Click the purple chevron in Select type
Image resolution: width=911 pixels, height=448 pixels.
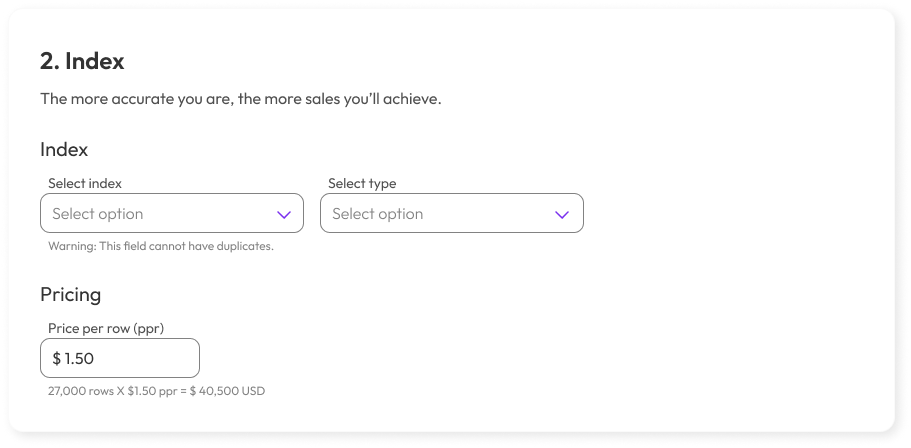pyautogui.click(x=562, y=214)
